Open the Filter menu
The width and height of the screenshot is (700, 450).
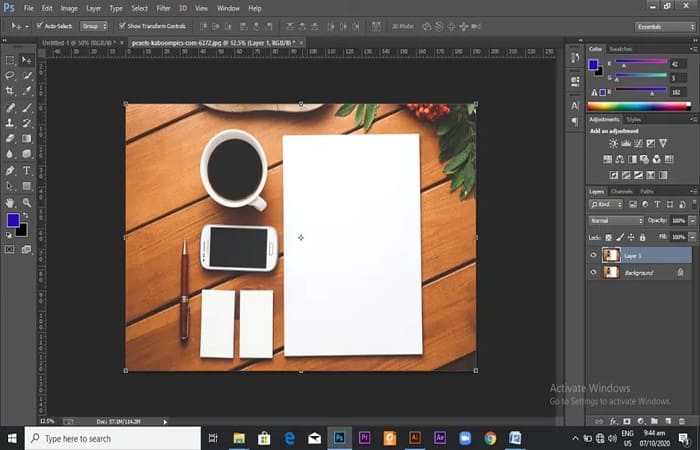click(x=163, y=8)
